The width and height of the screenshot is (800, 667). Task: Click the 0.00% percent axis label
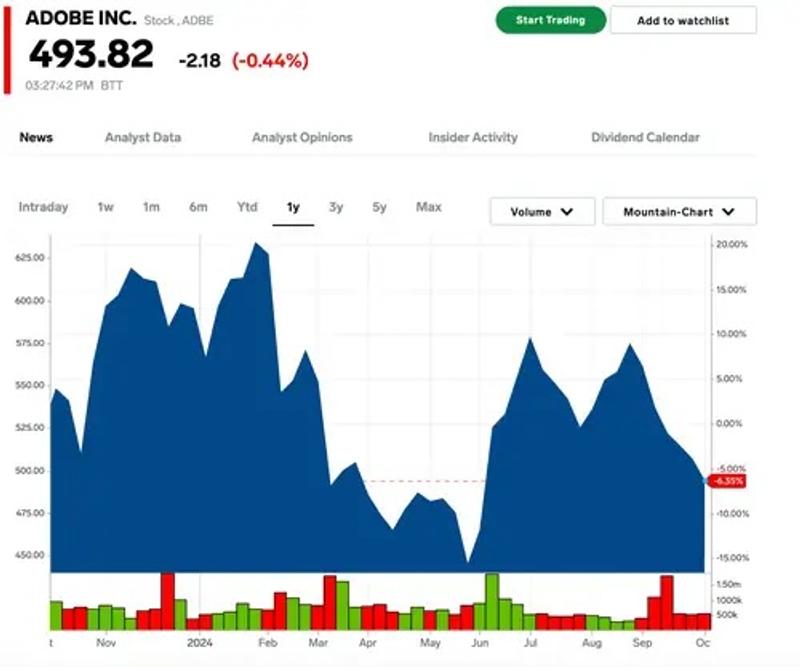pyautogui.click(x=730, y=424)
